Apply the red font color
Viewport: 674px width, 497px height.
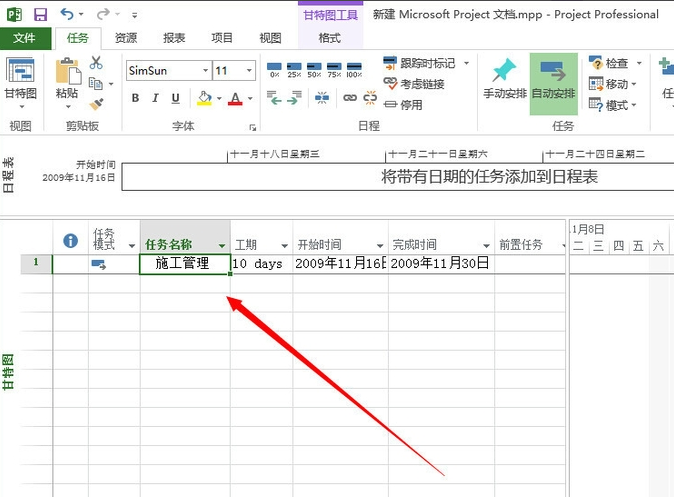(x=235, y=98)
